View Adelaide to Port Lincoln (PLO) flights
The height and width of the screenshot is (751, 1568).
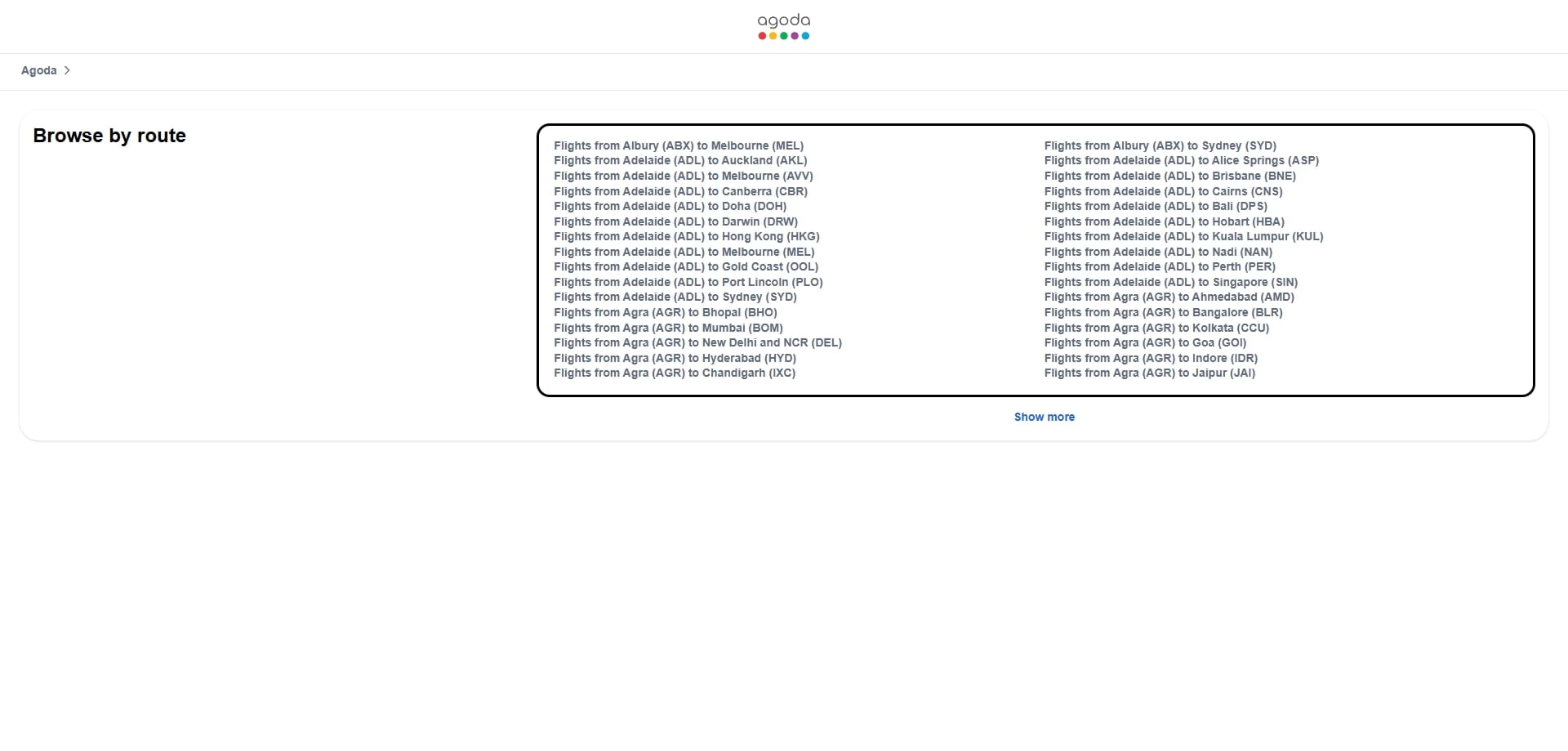pyautogui.click(x=688, y=282)
